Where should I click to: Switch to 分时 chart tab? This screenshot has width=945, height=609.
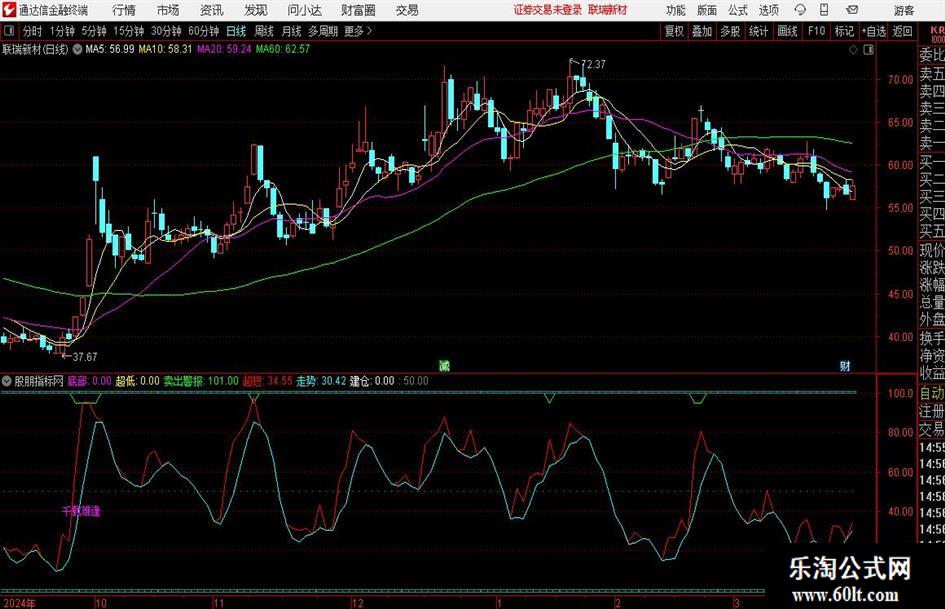[33, 31]
